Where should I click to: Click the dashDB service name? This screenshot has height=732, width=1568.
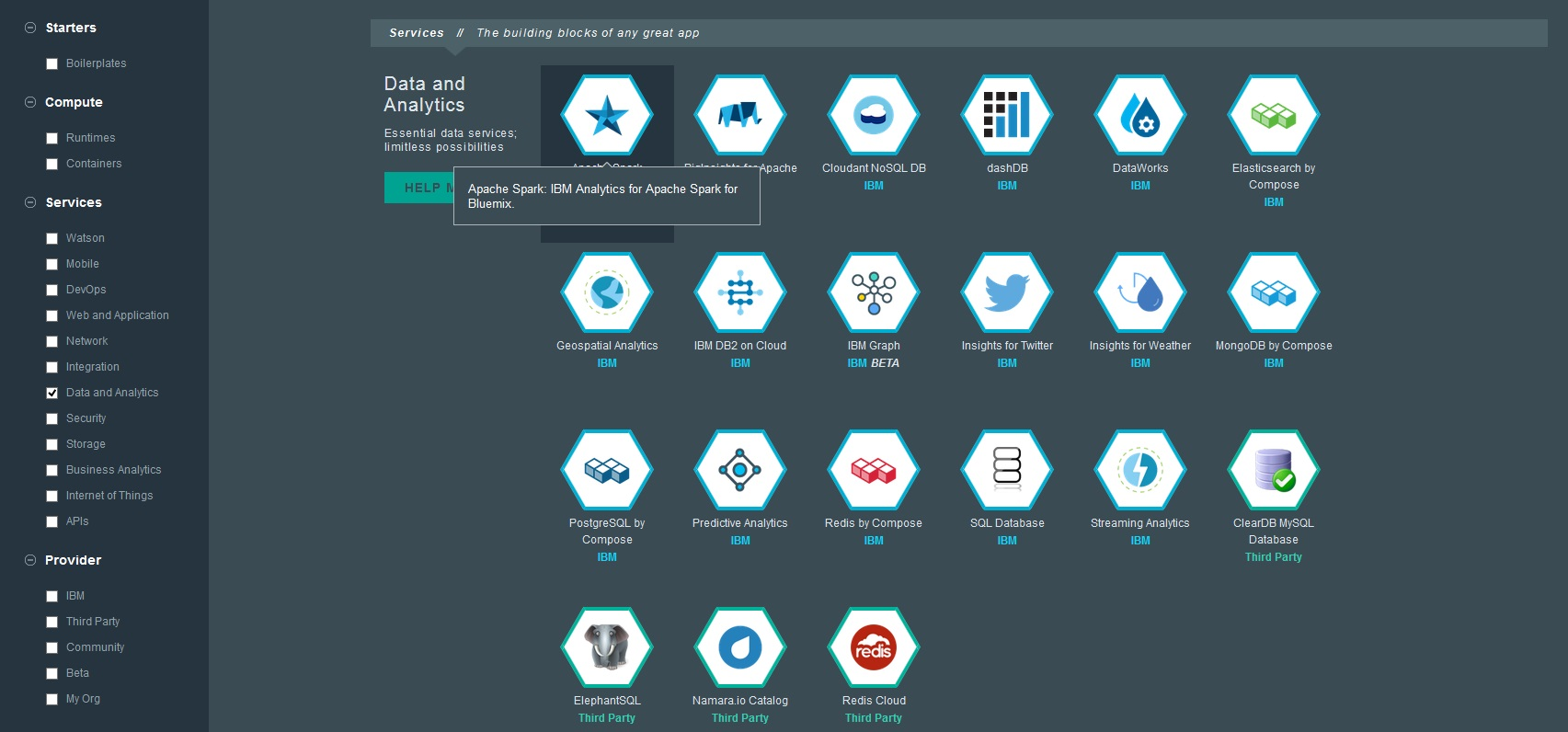(1007, 168)
